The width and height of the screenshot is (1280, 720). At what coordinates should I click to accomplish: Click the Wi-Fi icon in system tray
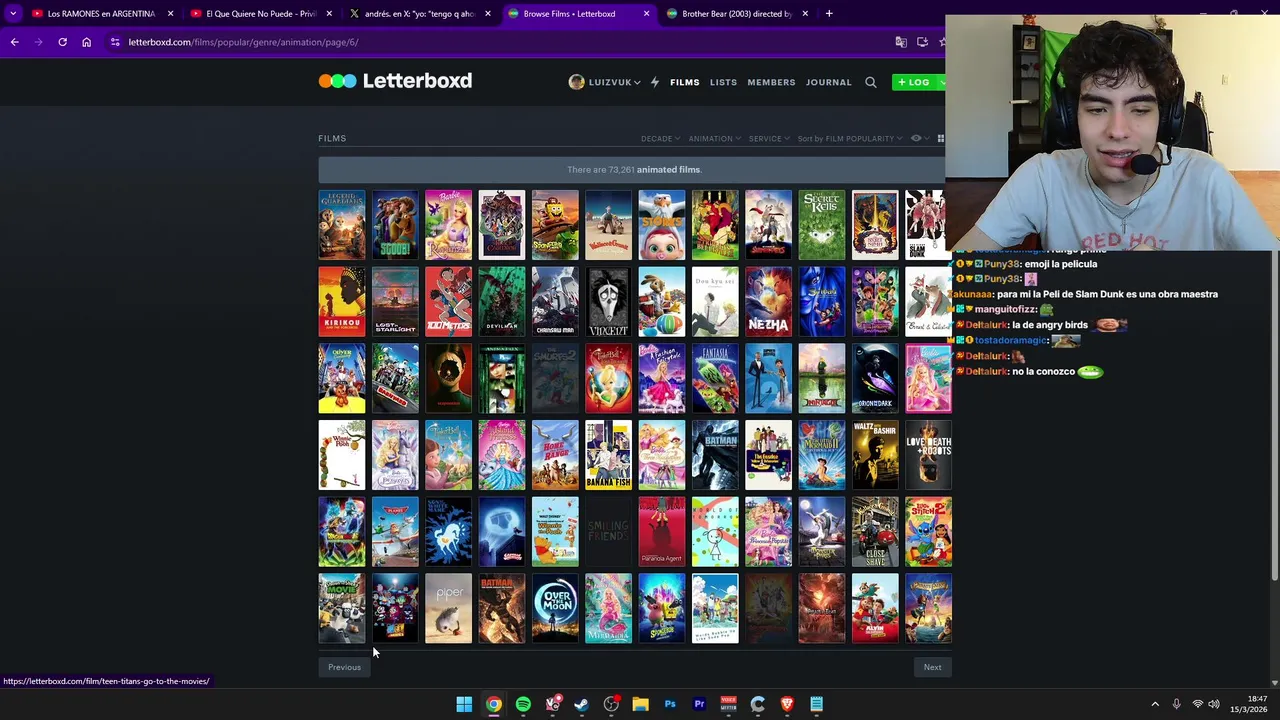[1197, 704]
